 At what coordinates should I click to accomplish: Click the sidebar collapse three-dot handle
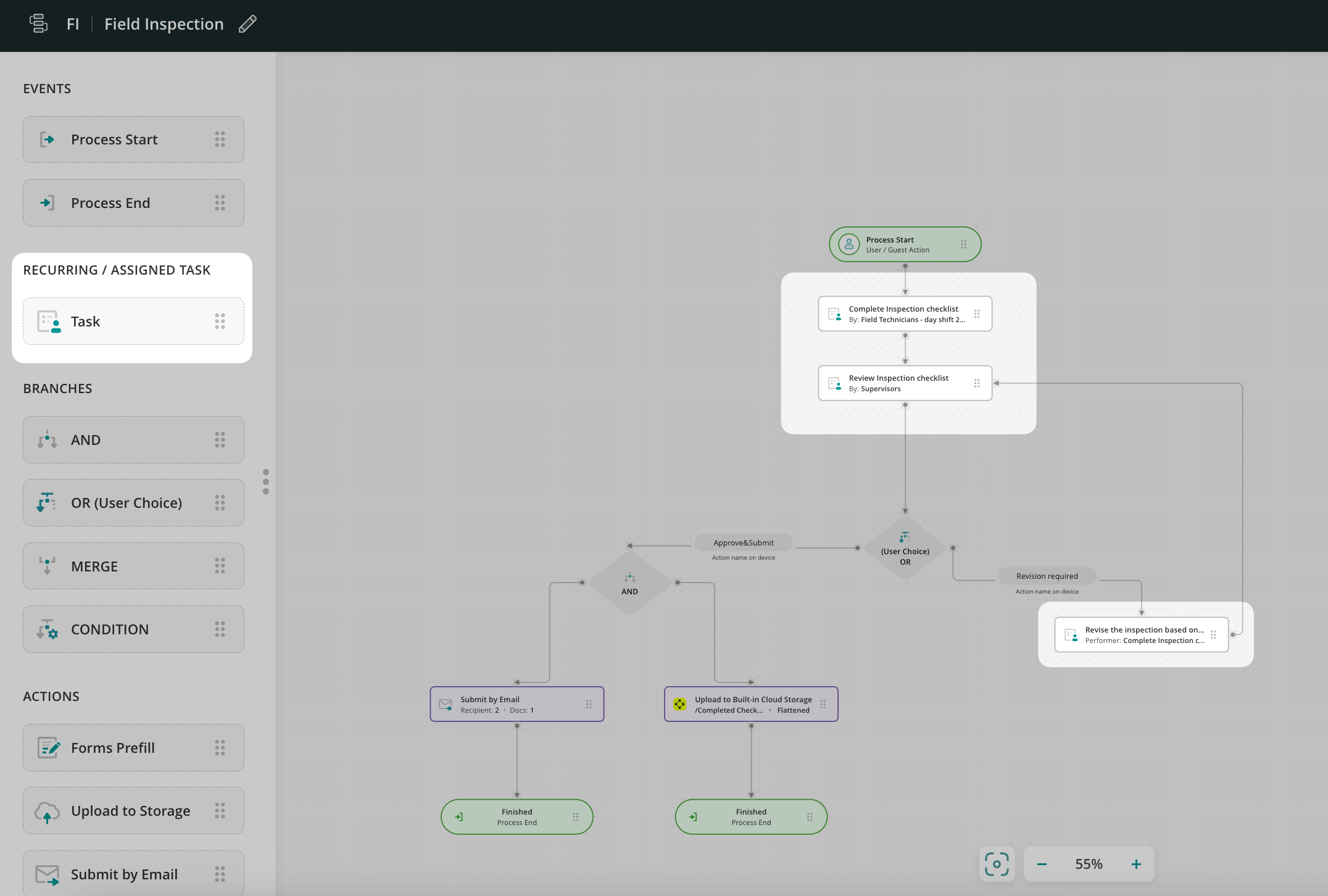[266, 482]
